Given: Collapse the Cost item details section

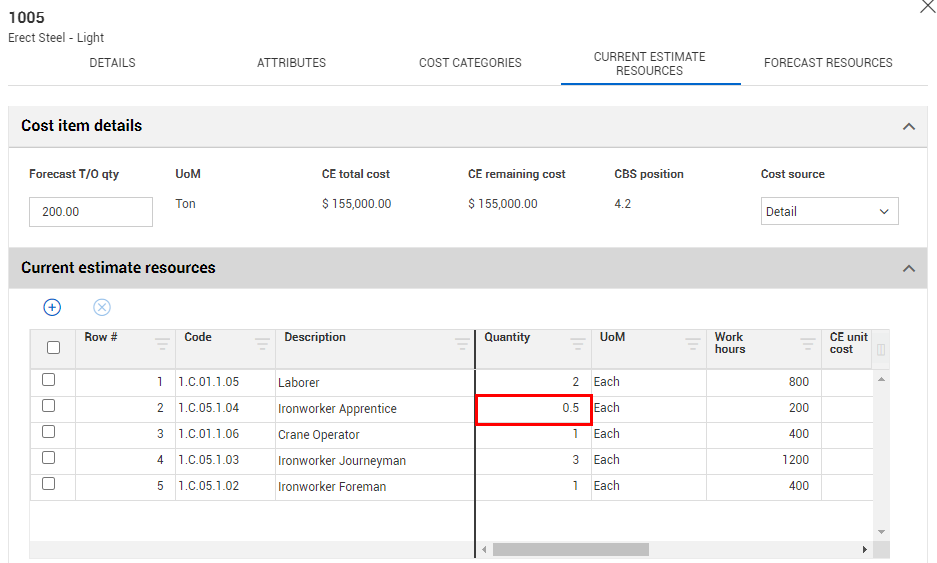Looking at the screenshot, I should pos(908,127).
